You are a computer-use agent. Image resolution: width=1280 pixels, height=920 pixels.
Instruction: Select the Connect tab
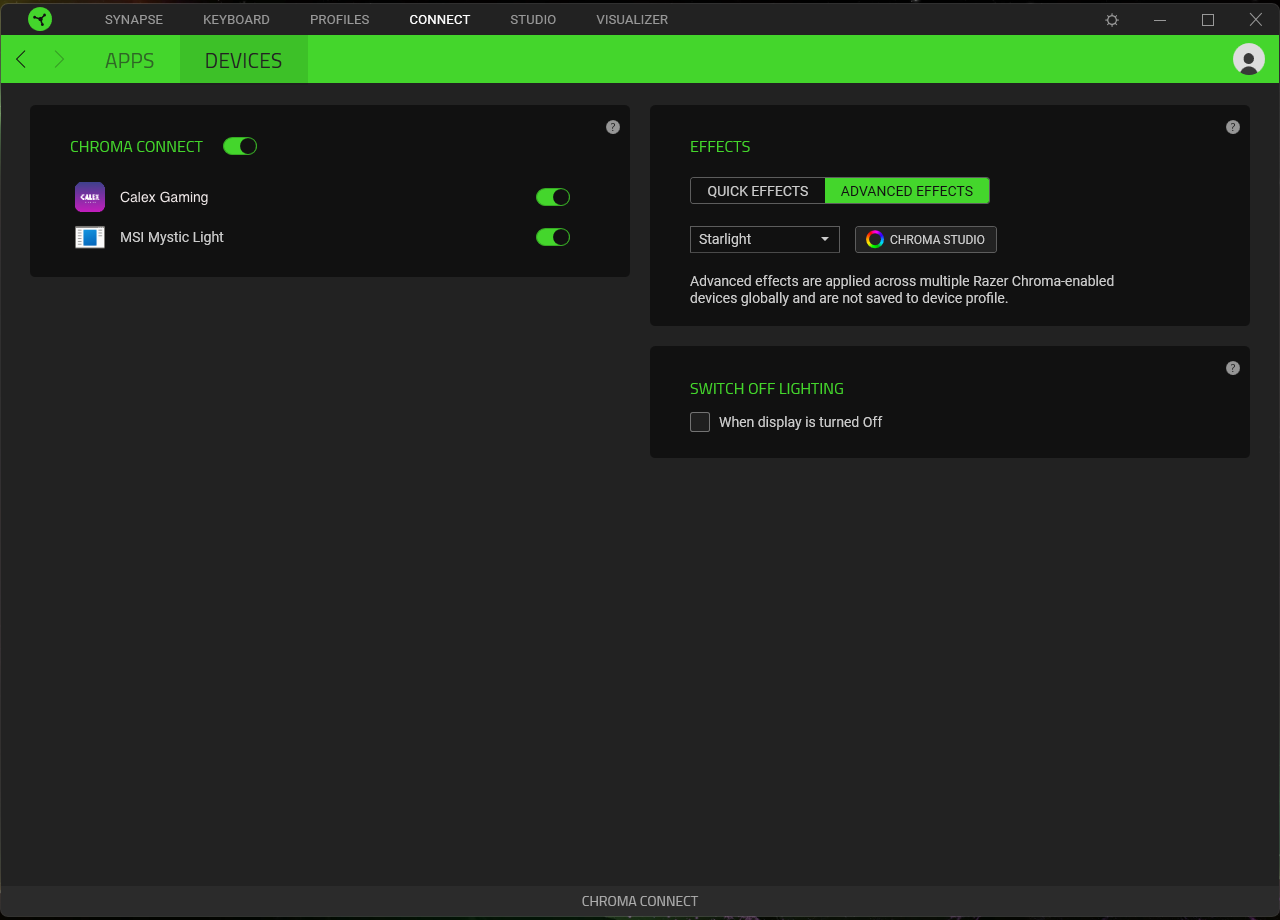(x=440, y=20)
